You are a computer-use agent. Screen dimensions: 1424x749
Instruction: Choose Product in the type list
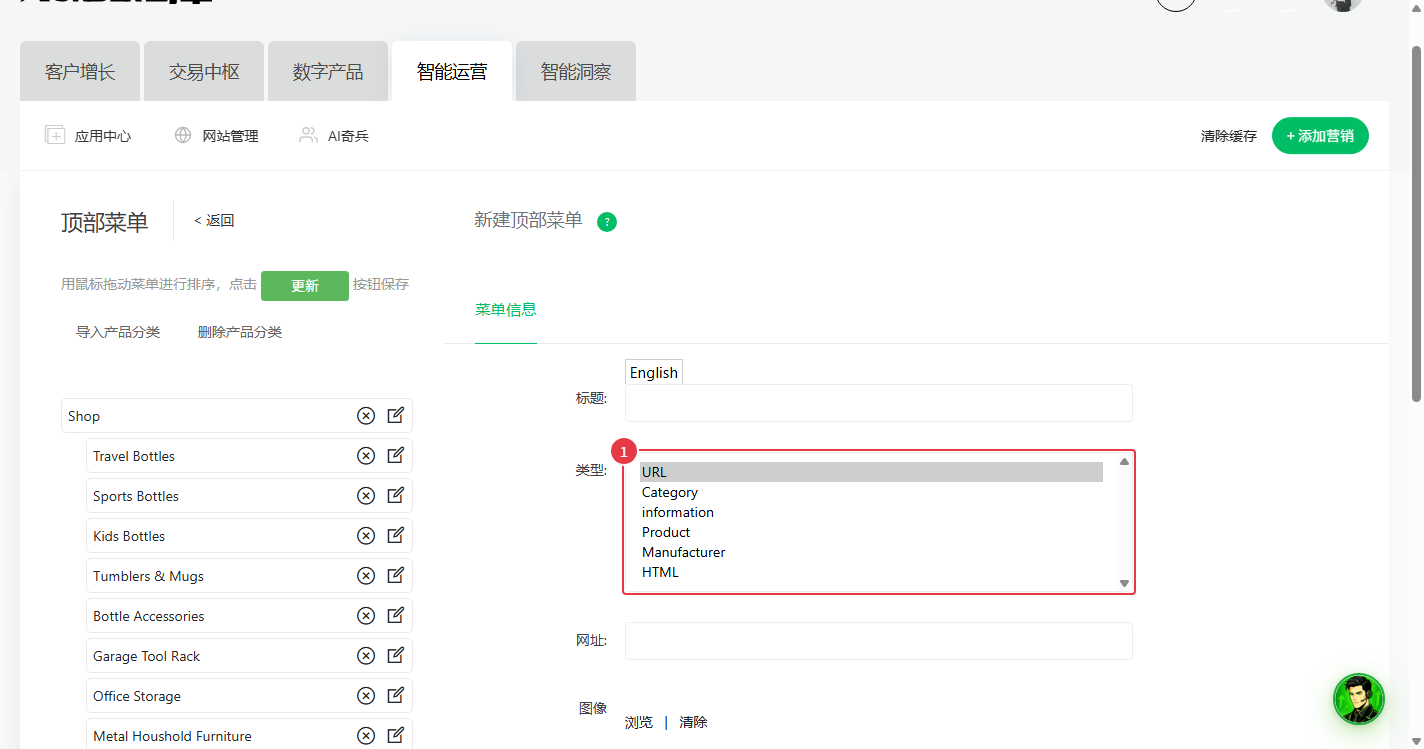click(x=871, y=532)
